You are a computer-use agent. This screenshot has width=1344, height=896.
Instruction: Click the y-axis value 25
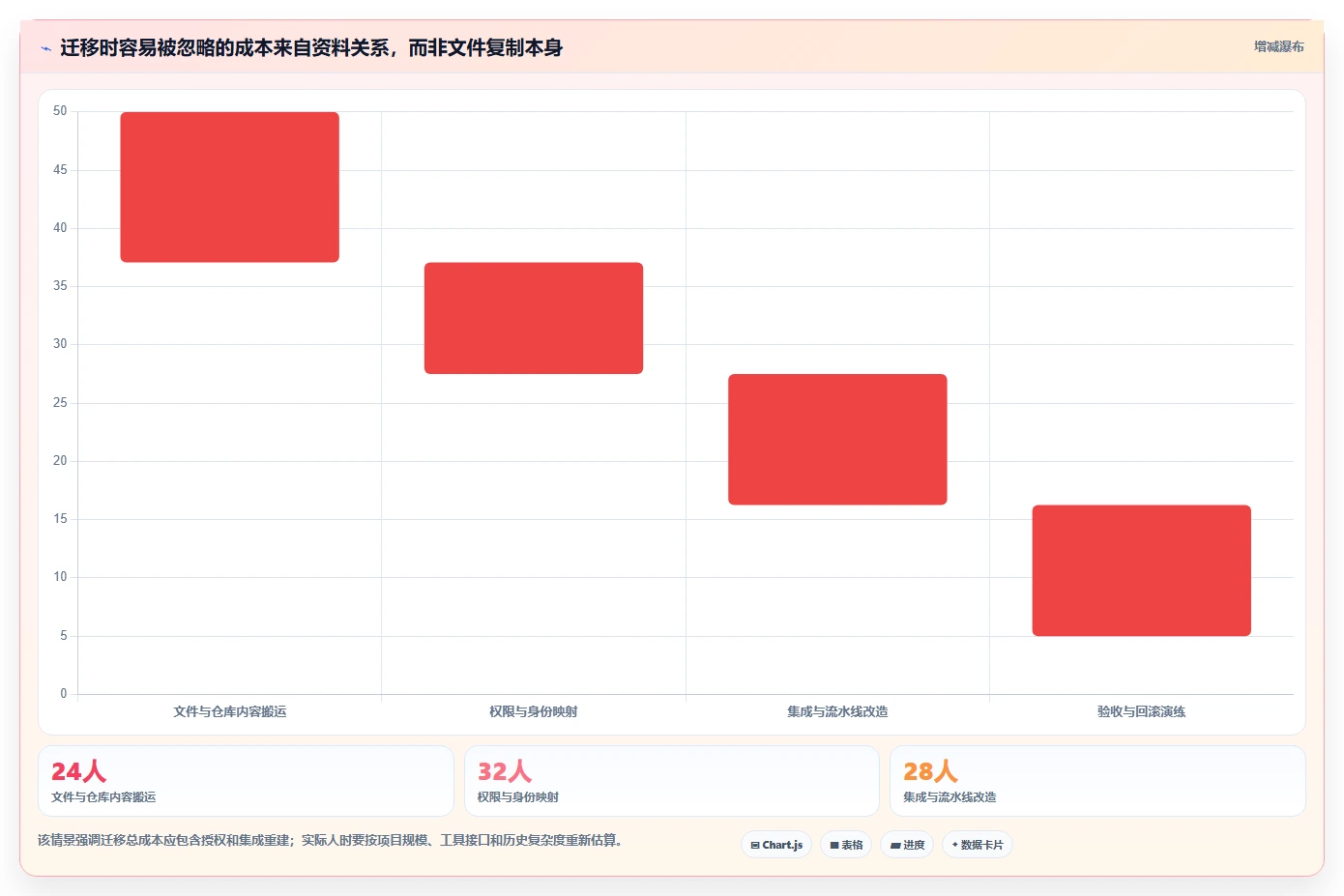(60, 403)
